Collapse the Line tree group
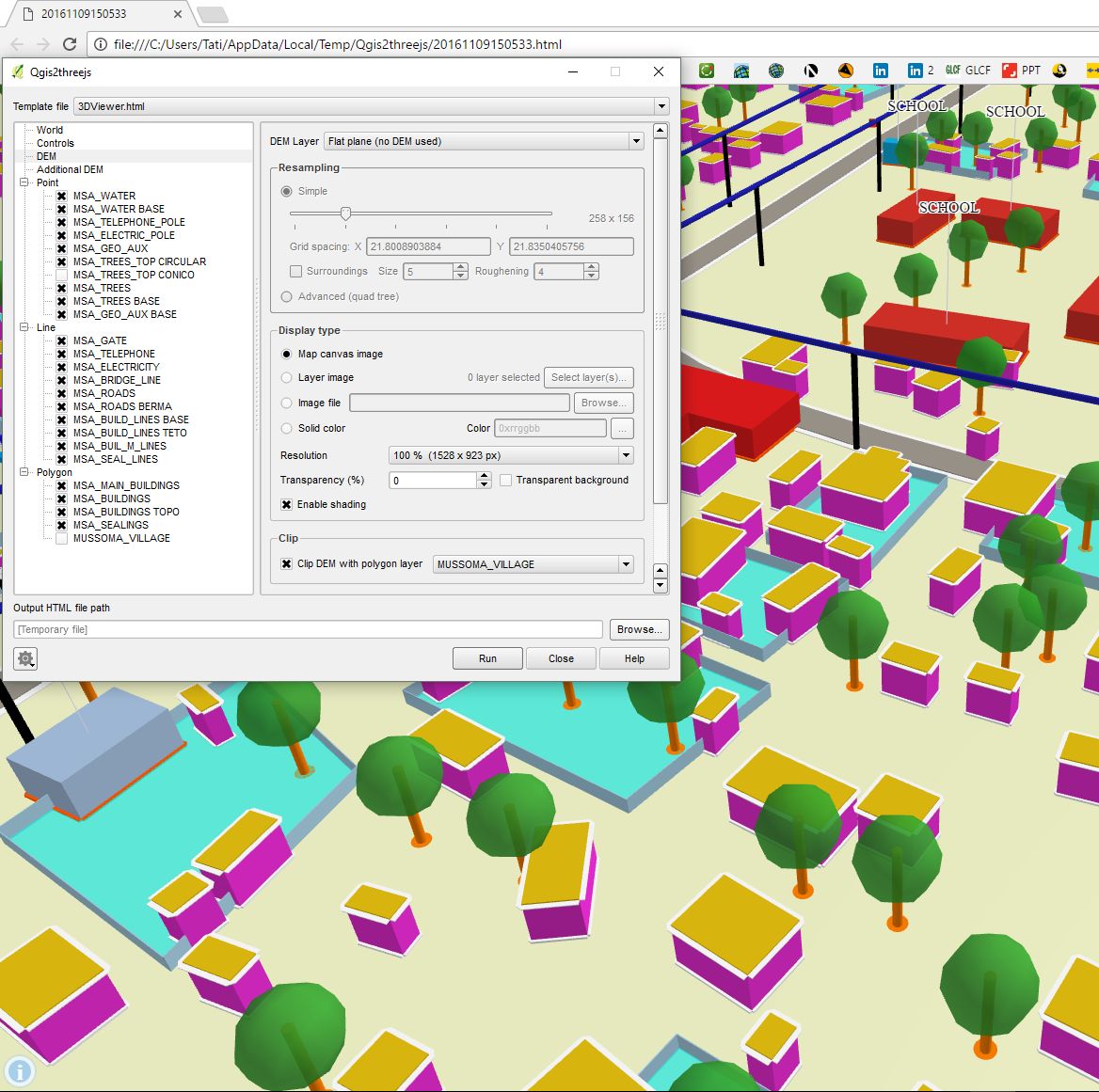 coord(24,327)
